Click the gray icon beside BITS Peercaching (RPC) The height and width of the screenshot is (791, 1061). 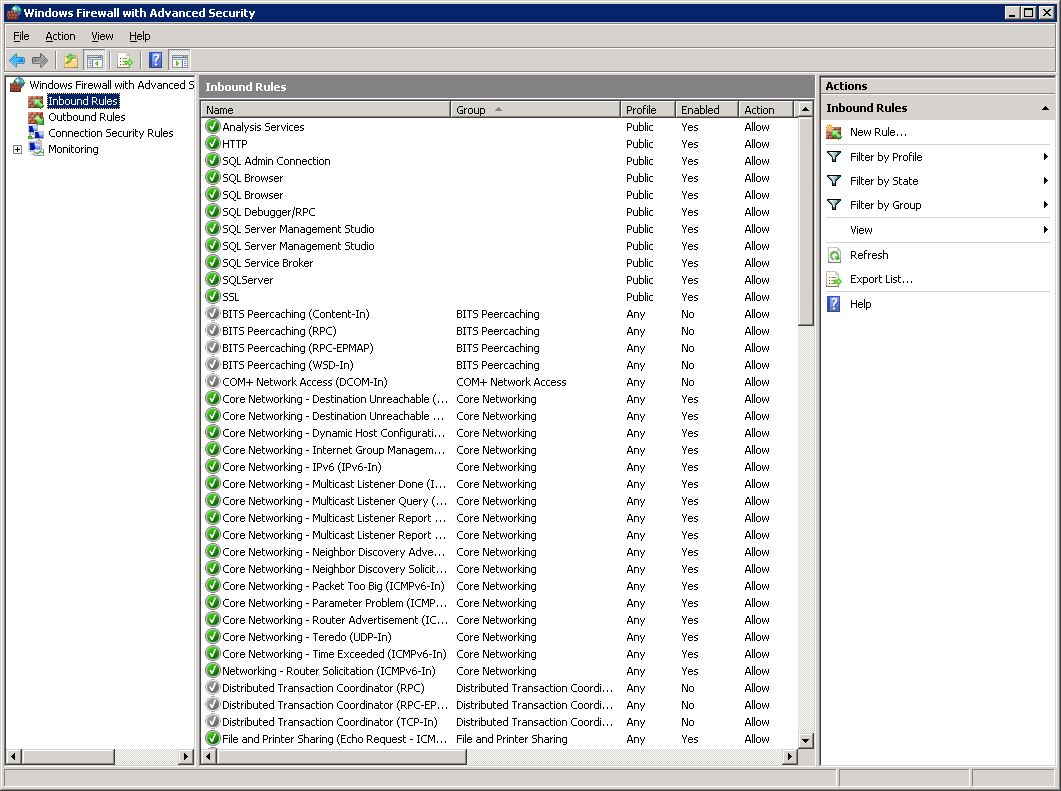coord(214,331)
